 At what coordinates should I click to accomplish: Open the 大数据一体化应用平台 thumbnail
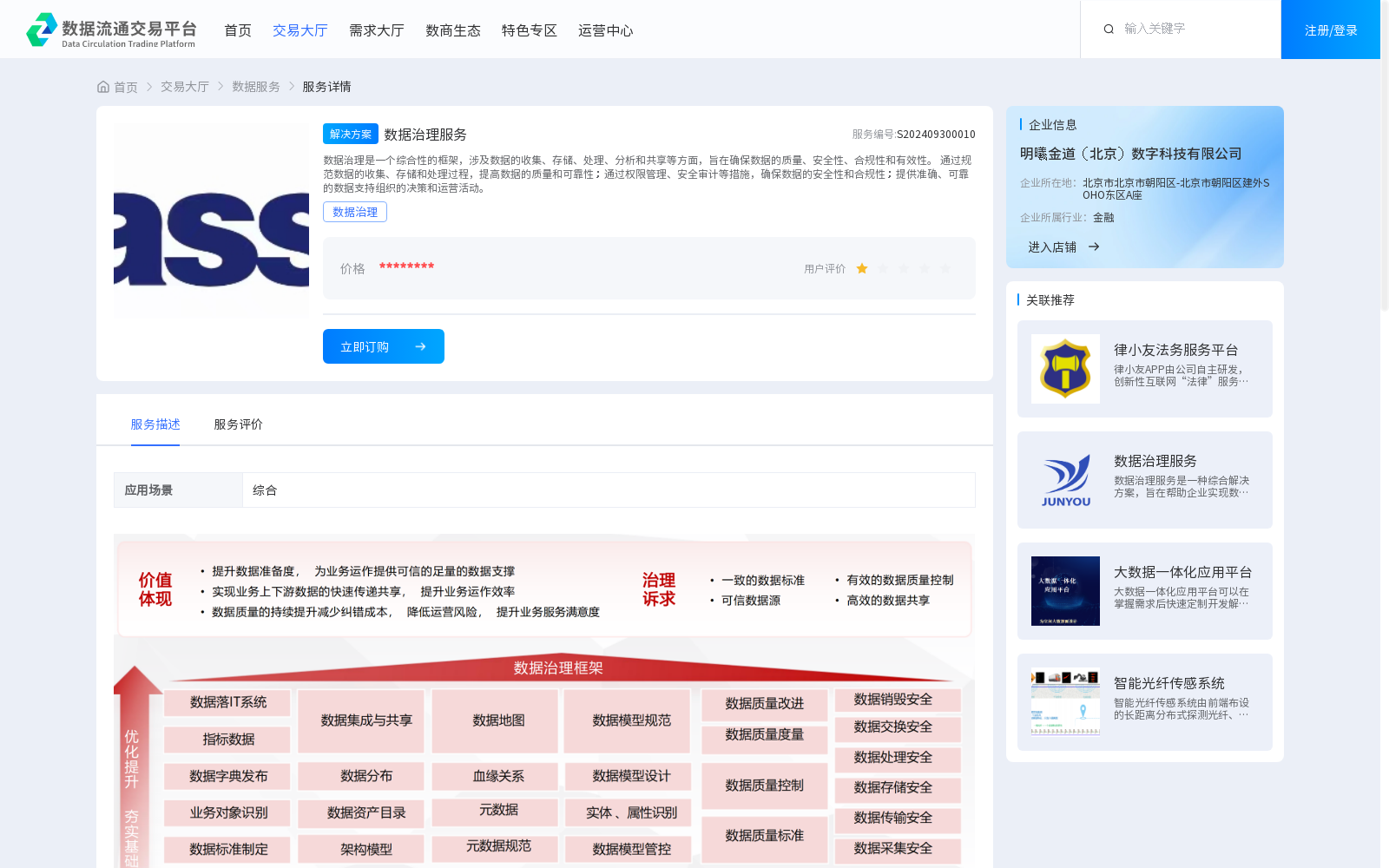(1065, 591)
